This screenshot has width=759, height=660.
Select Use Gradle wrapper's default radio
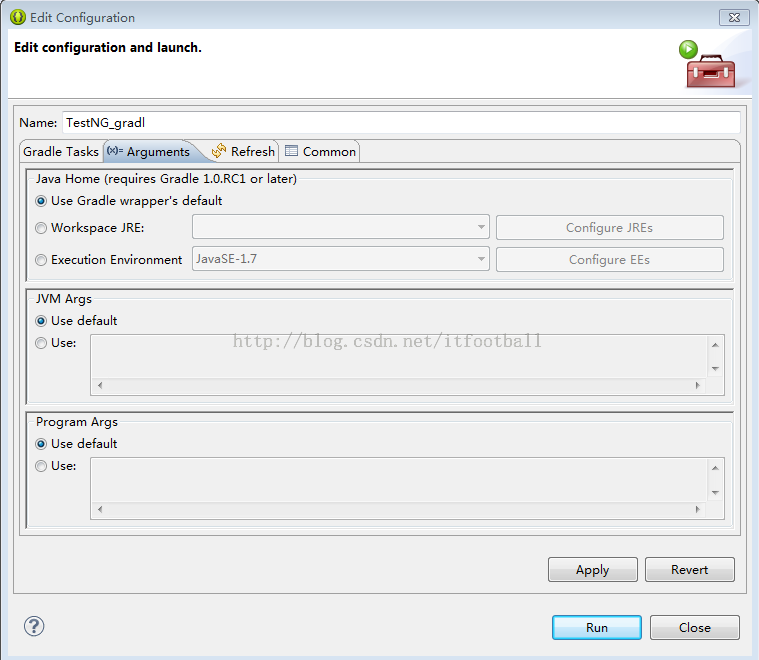41,201
